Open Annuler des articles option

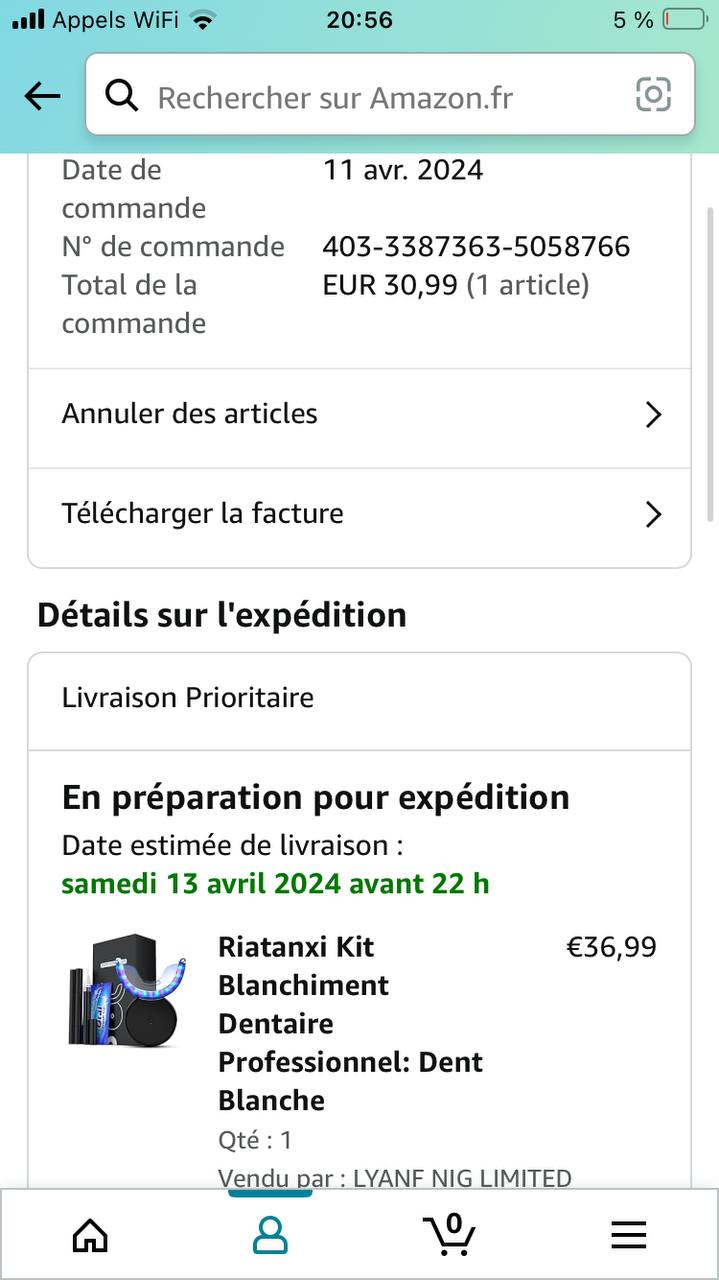(x=190, y=414)
